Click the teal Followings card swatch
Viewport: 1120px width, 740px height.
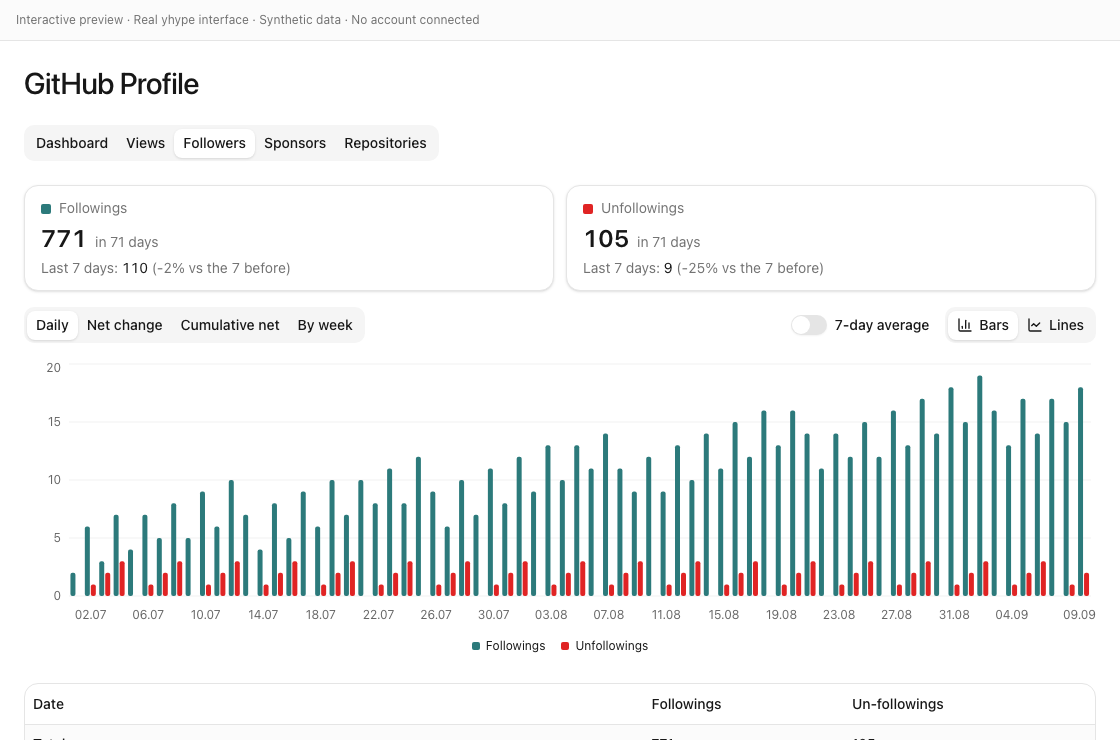pyautogui.click(x=46, y=209)
